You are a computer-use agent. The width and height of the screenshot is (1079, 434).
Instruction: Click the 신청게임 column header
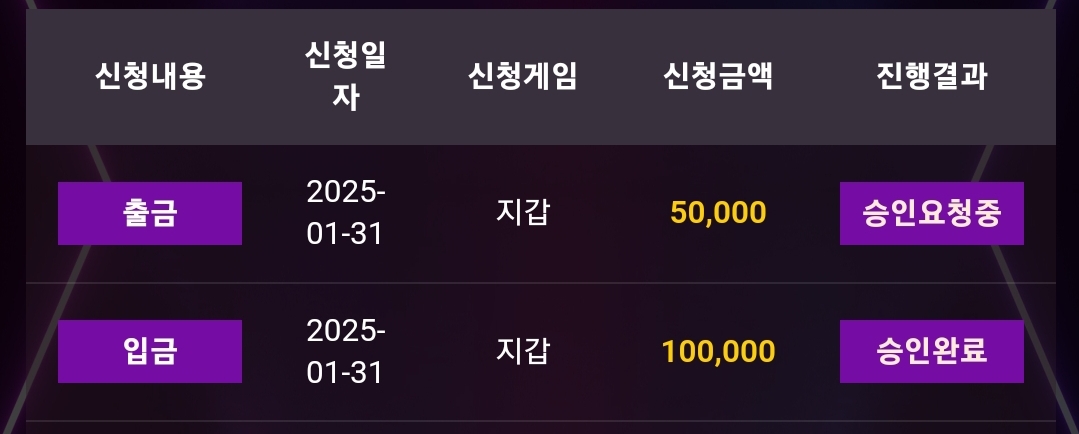522,77
